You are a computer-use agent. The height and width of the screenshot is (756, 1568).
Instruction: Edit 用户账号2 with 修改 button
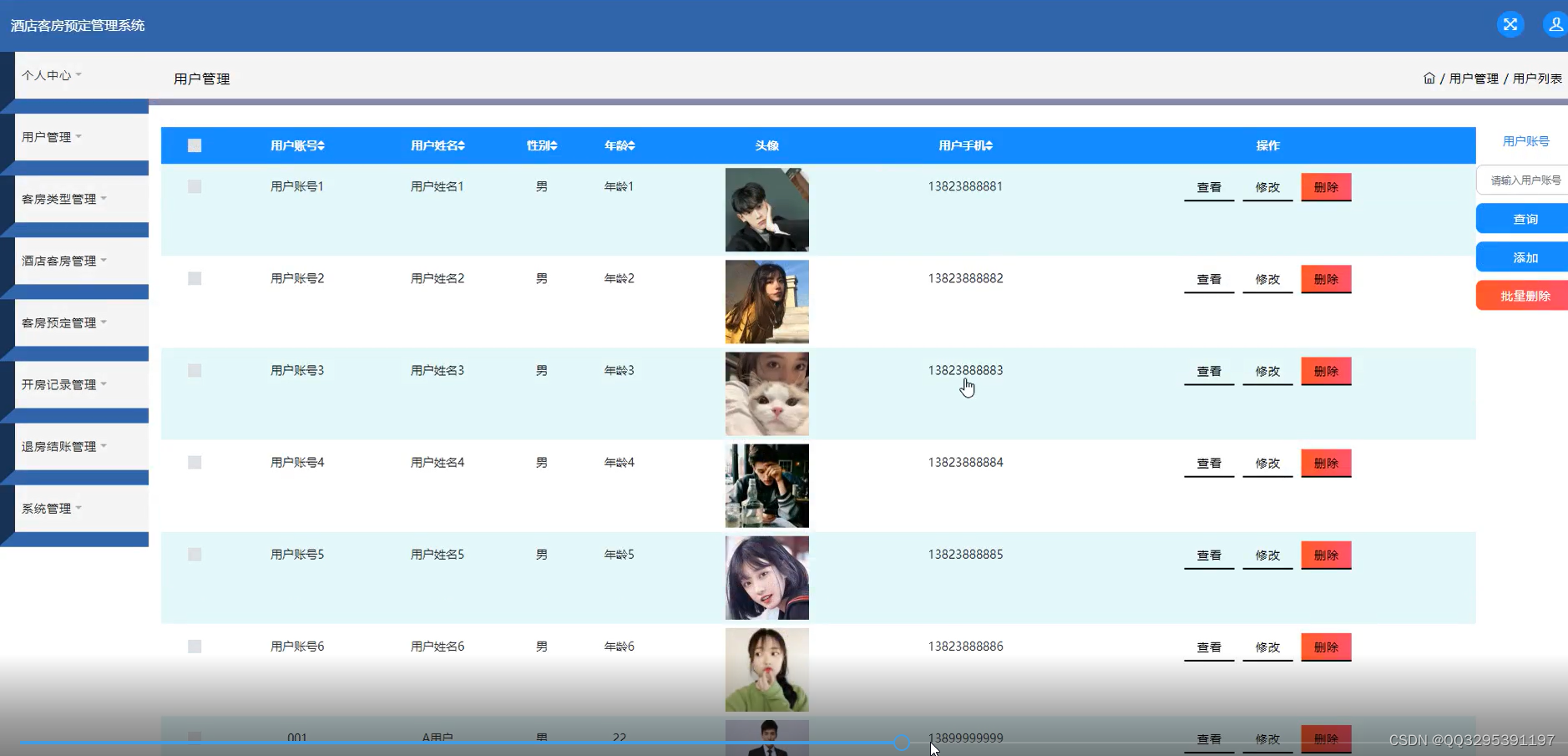tap(1267, 279)
